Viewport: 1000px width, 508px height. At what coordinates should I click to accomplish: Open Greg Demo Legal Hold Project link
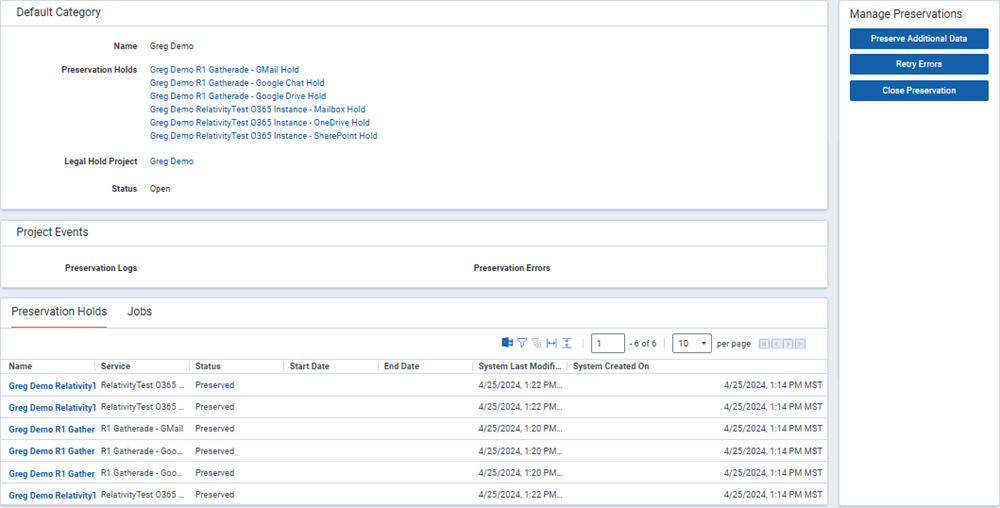tap(172, 161)
